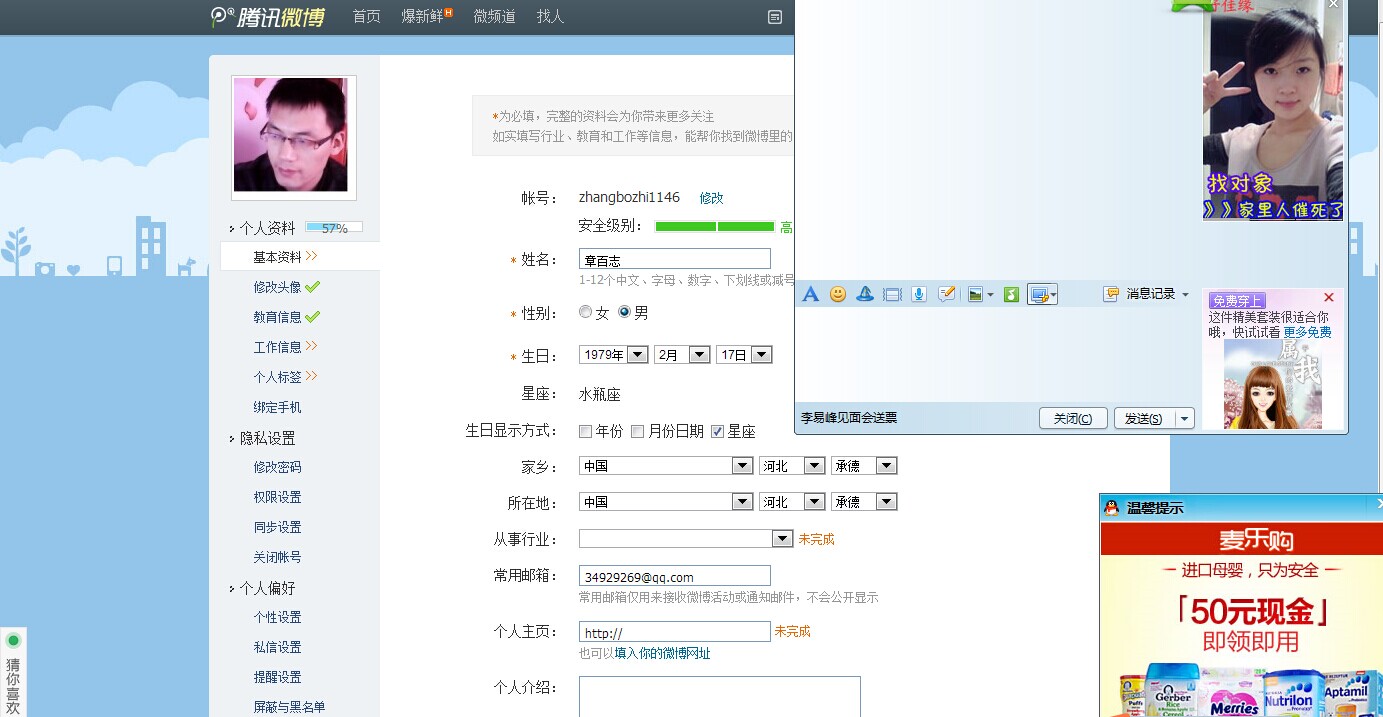Click the green dot icon above 猜你喜欢
1383x717 pixels.
pos(14,640)
